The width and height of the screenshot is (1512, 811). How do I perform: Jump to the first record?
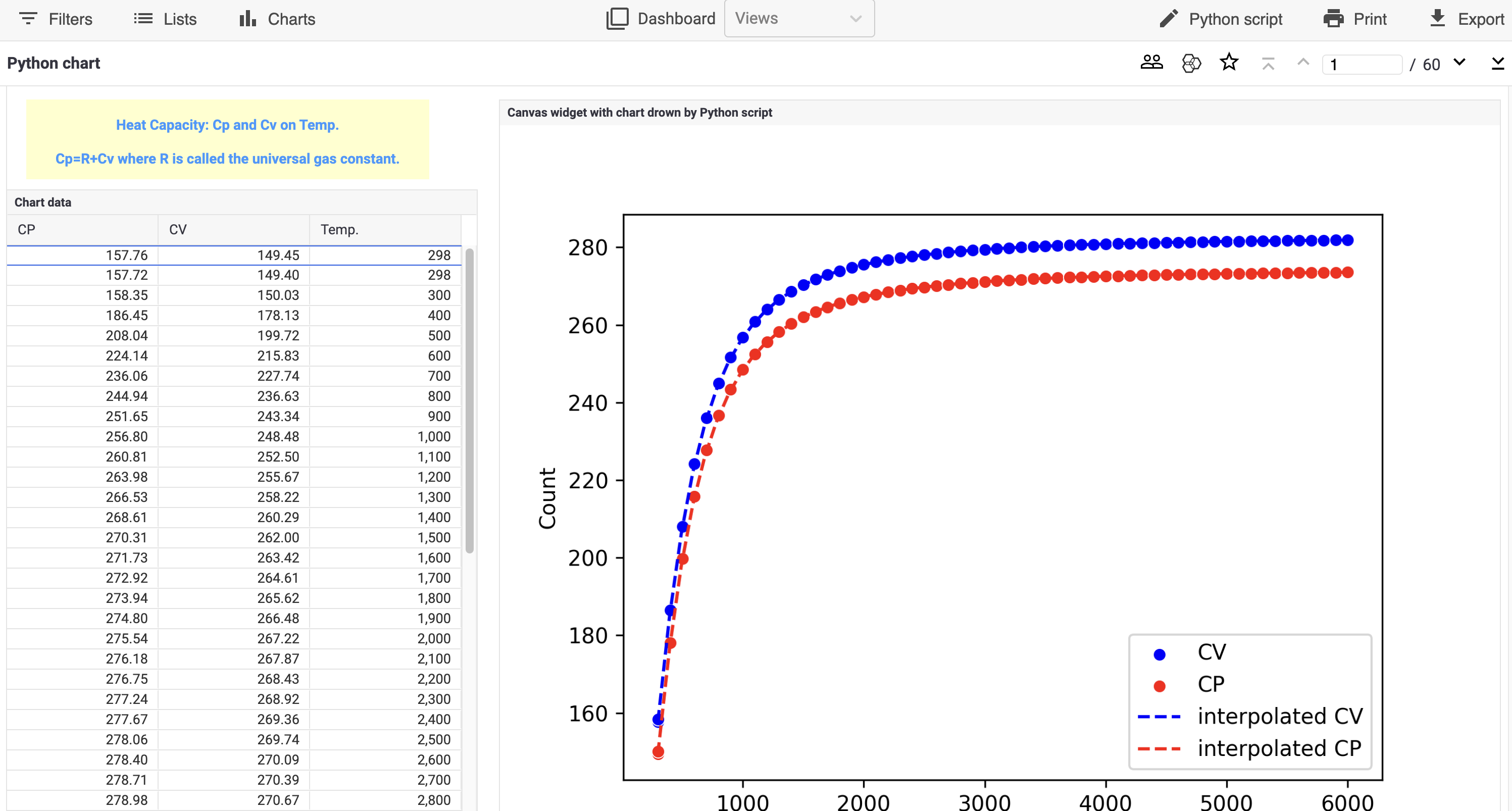(1269, 63)
